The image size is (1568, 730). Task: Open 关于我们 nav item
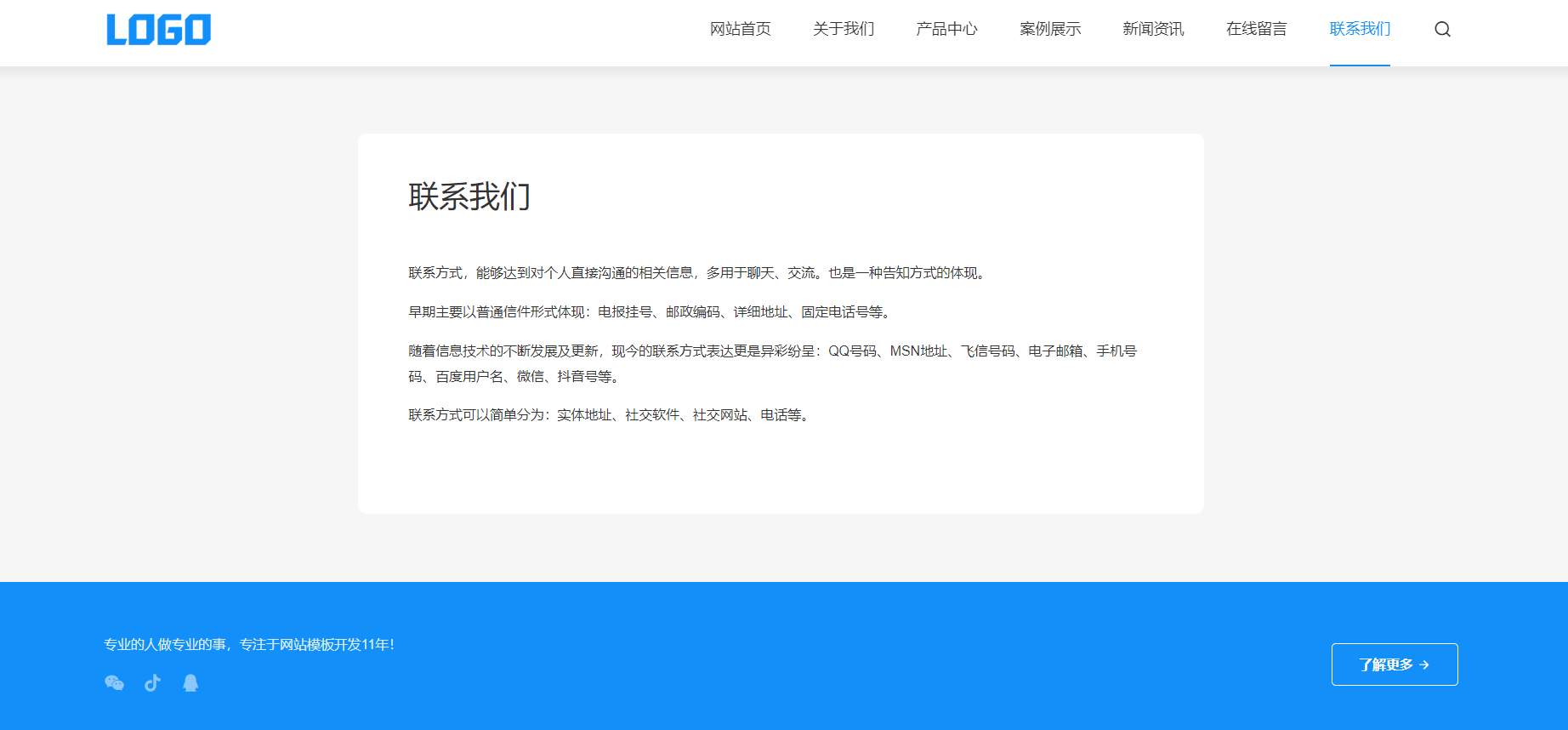coord(843,29)
